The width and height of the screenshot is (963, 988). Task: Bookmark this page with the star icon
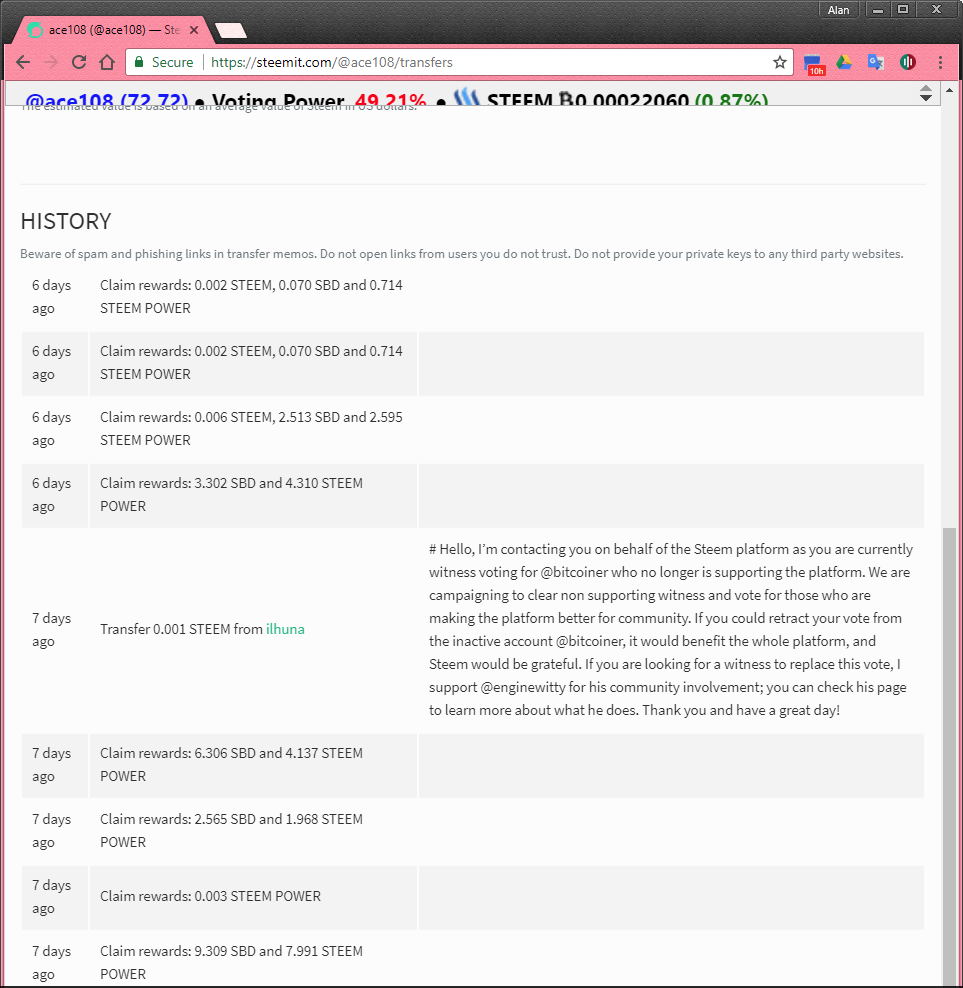[780, 62]
